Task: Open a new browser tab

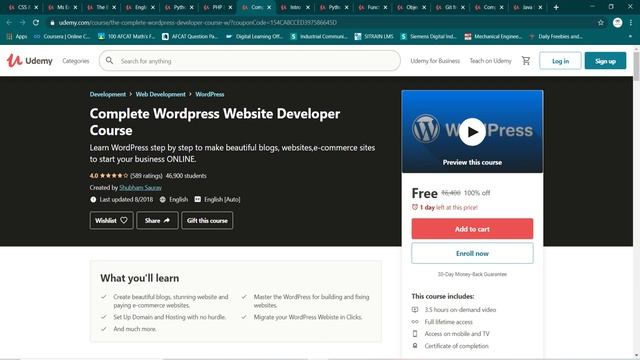Action: pyautogui.click(x=556, y=7)
